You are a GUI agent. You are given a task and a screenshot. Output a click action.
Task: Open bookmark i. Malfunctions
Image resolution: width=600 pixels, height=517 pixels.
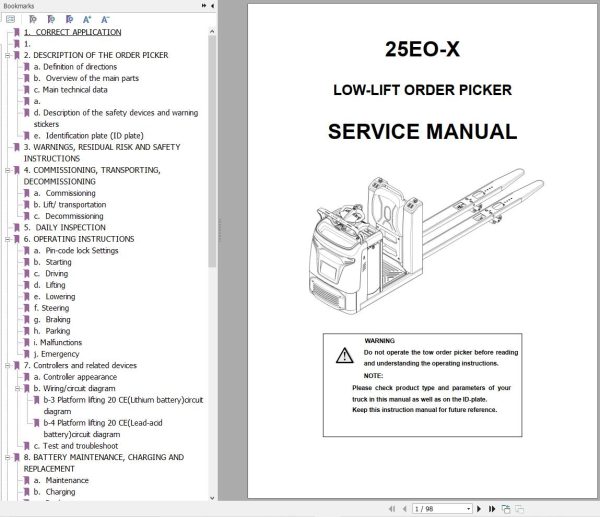pyautogui.click(x=58, y=342)
